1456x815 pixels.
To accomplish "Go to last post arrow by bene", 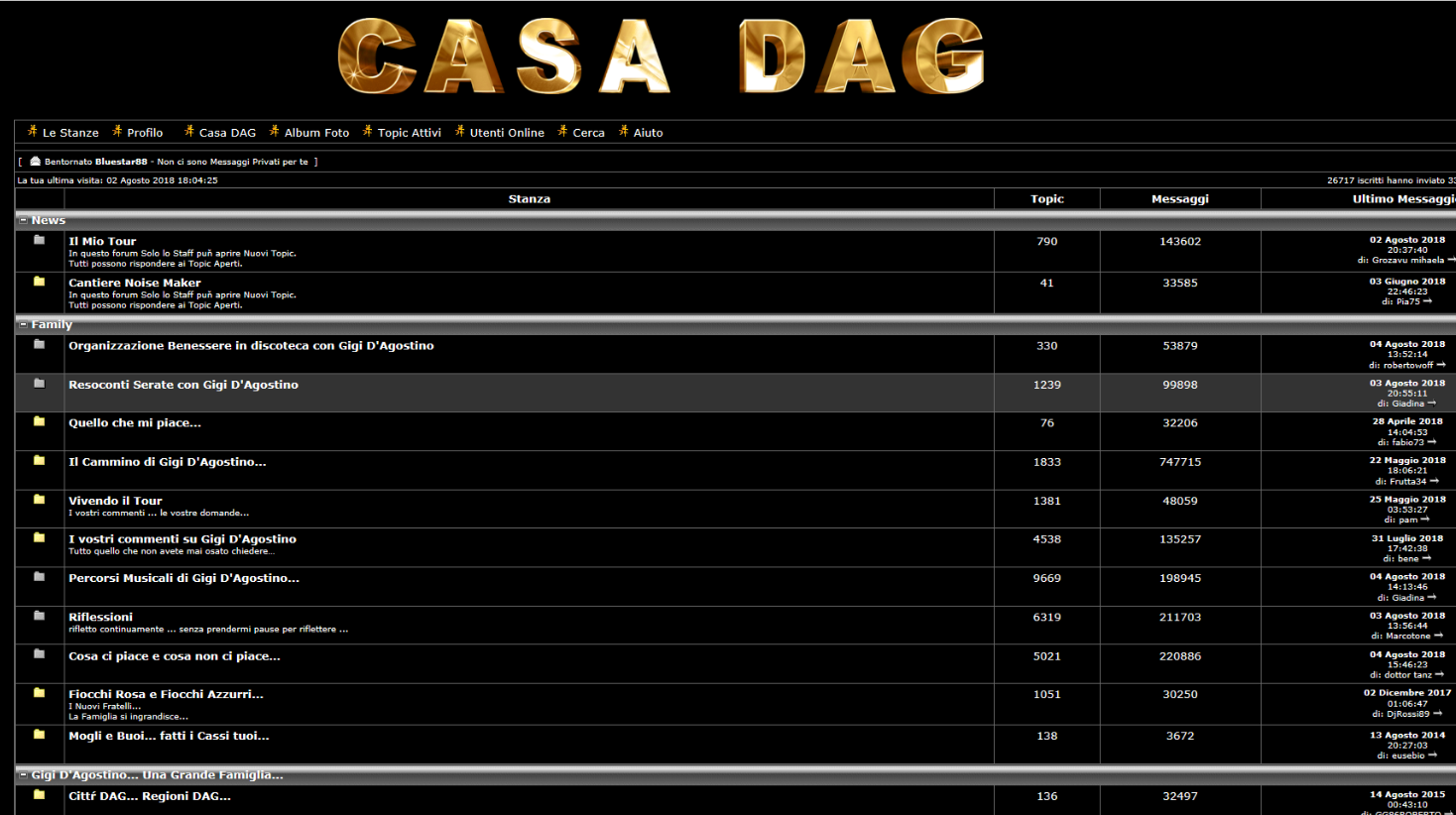I will tap(1426, 558).
